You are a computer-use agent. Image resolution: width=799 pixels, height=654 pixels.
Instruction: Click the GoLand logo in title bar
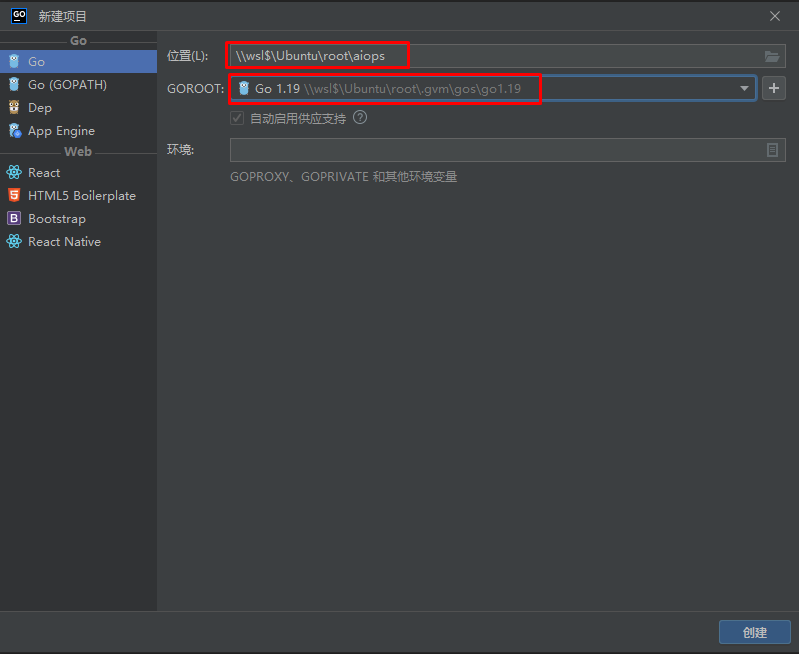pyautogui.click(x=19, y=16)
